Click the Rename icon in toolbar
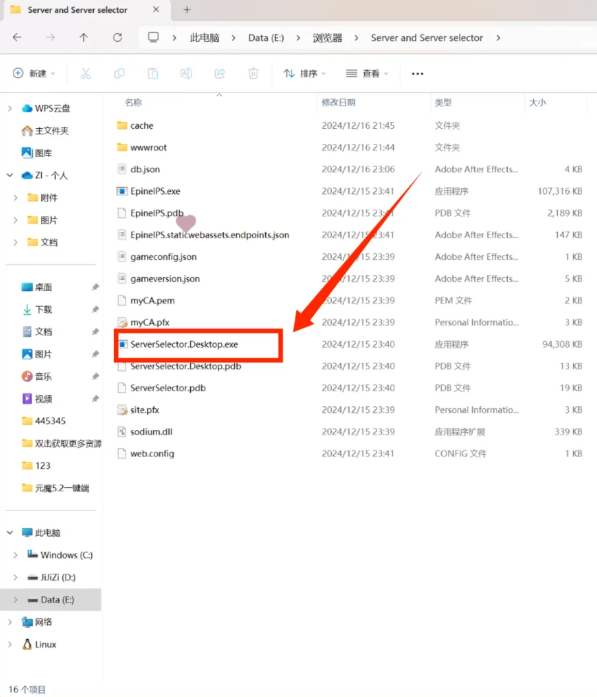The width and height of the screenshot is (597, 697). [186, 73]
